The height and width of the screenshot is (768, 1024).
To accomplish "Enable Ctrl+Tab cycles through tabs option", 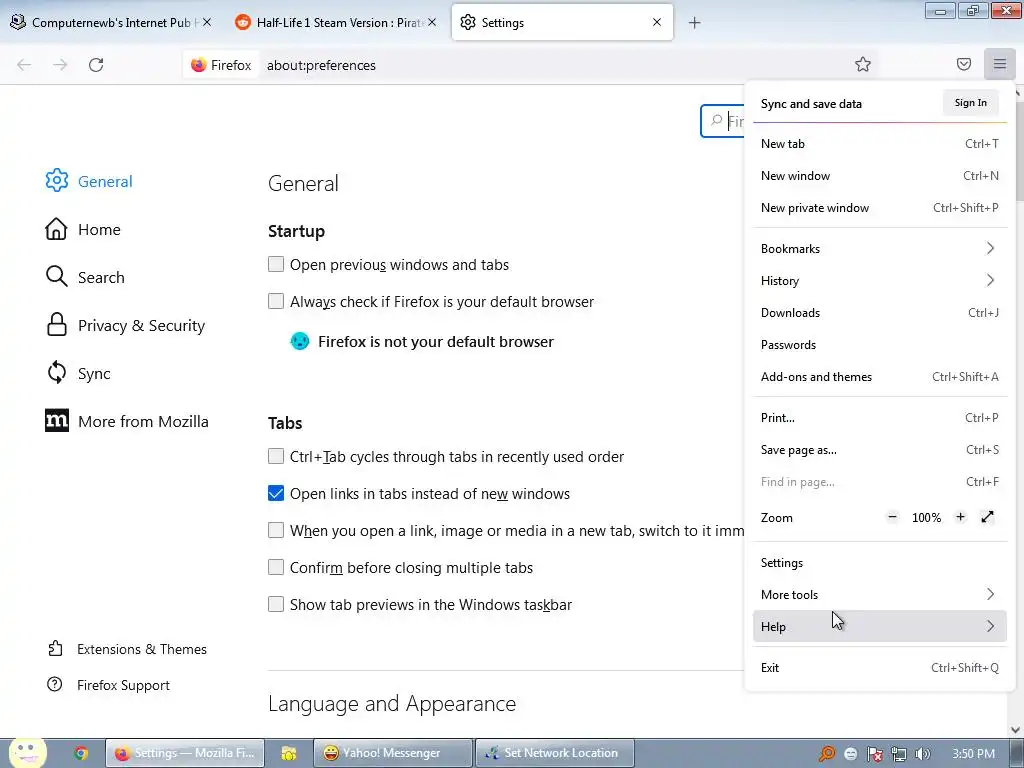I will [276, 456].
